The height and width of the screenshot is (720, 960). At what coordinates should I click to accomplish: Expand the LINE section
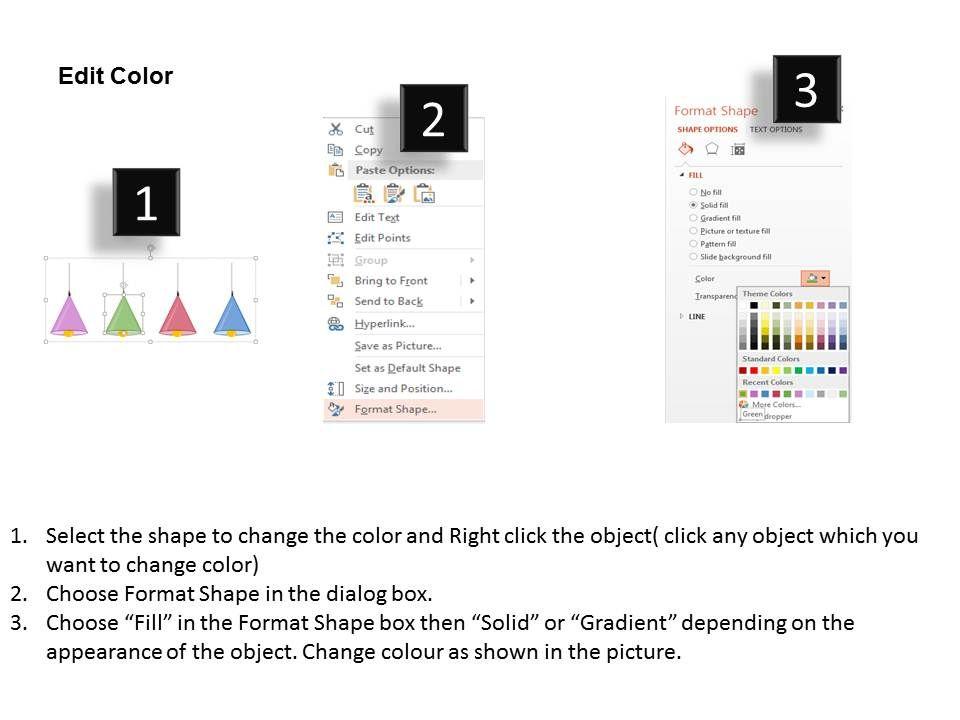(x=682, y=316)
